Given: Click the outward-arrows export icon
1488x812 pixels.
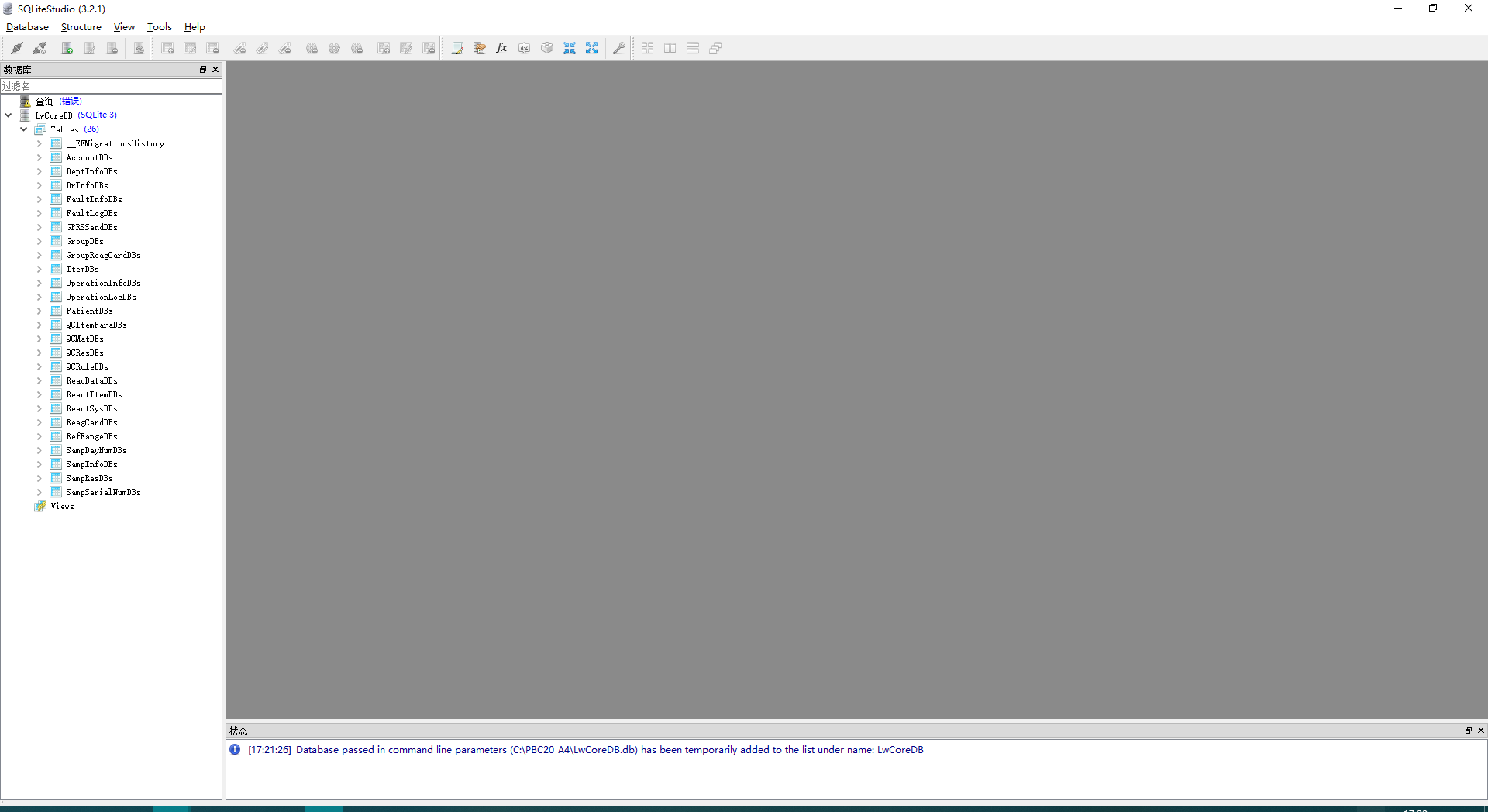Looking at the screenshot, I should [x=592, y=48].
